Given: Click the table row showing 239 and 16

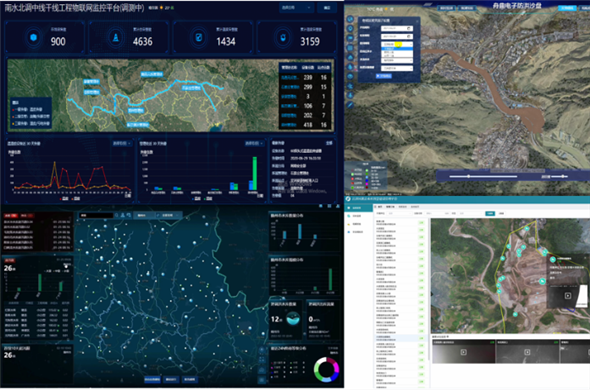Looking at the screenshot, I should pos(306,77).
